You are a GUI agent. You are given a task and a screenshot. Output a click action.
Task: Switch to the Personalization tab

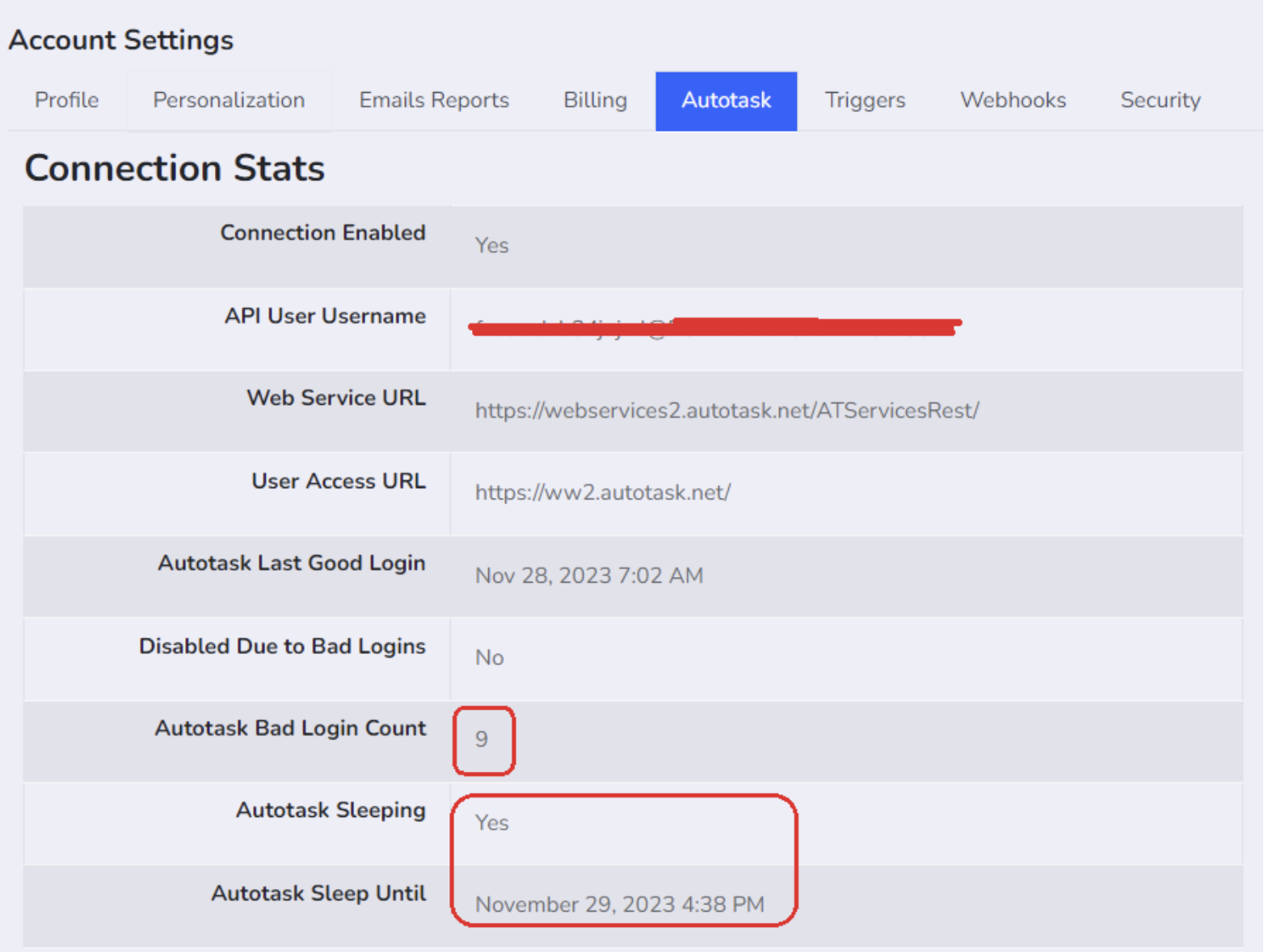229,100
